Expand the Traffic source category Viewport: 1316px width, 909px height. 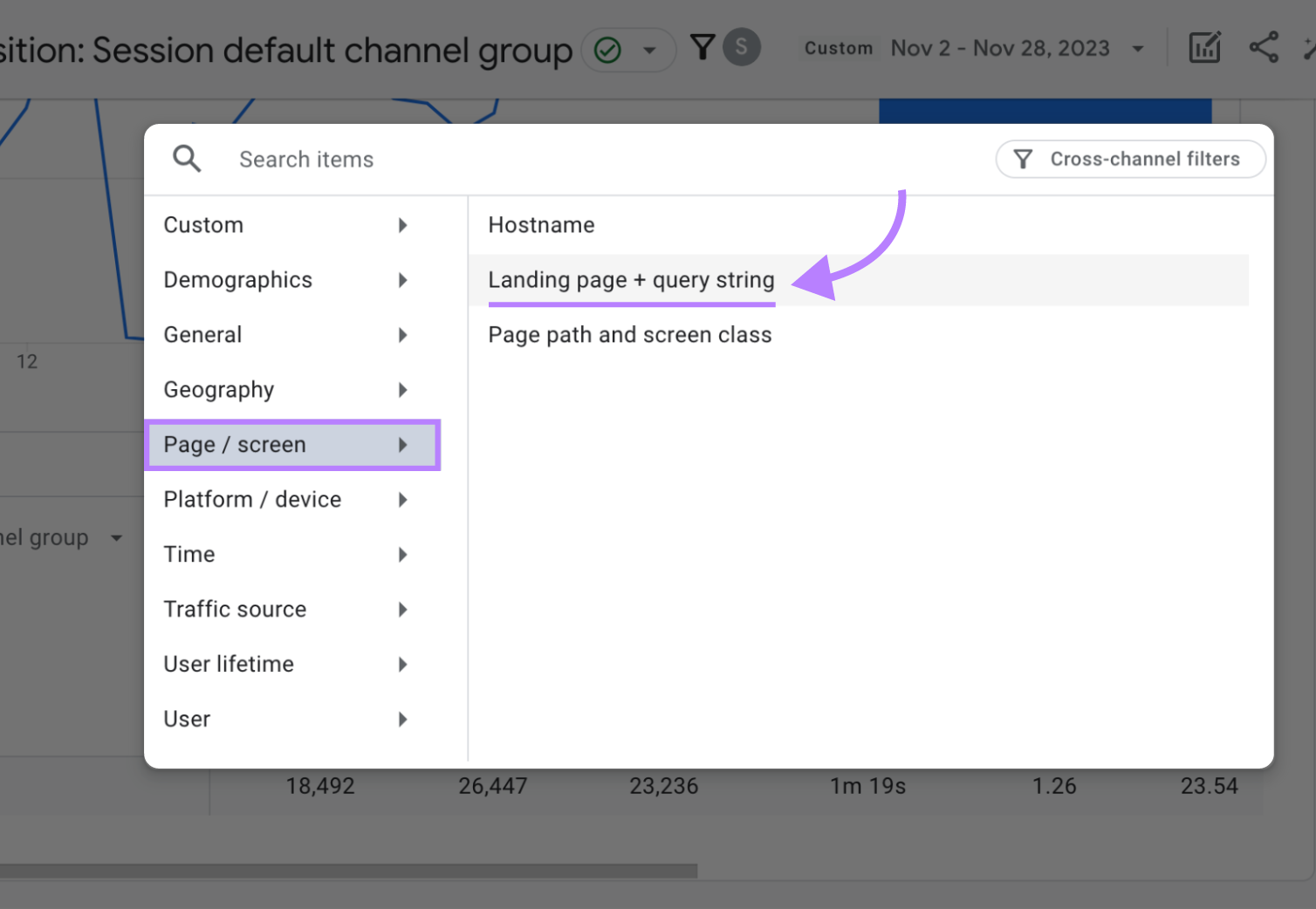(235, 609)
